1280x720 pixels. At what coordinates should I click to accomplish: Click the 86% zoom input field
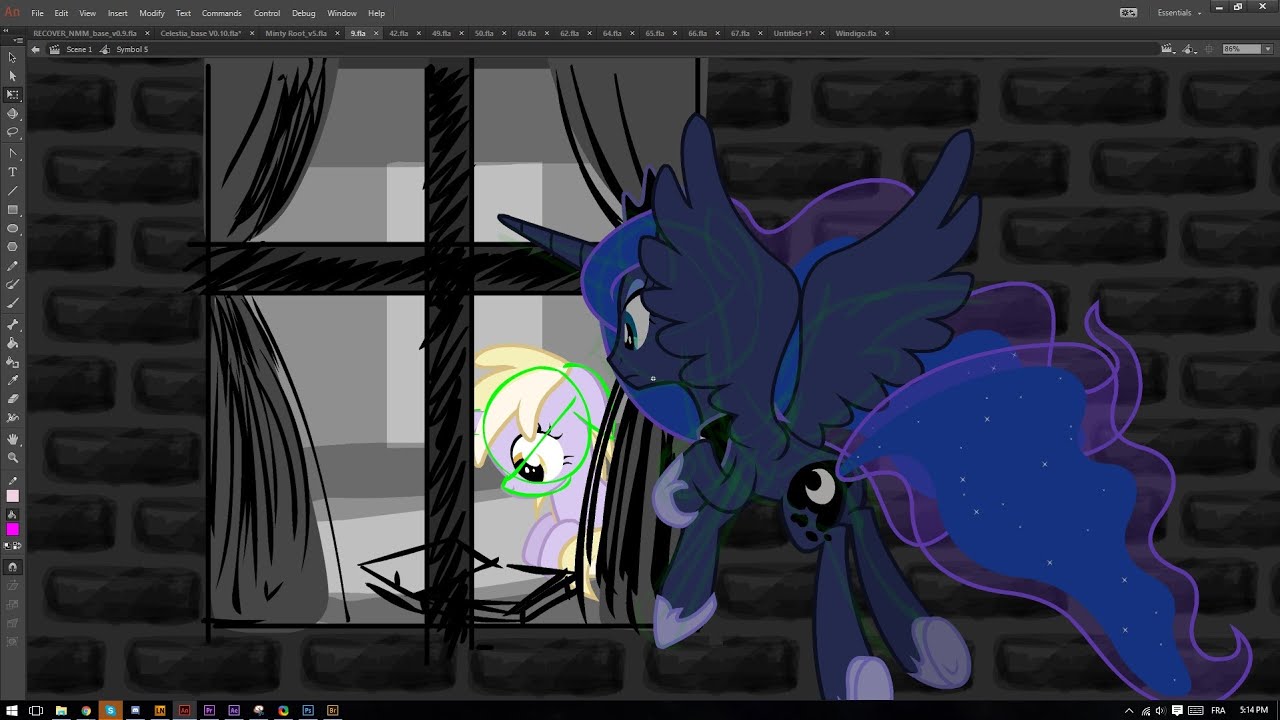pyautogui.click(x=1240, y=49)
